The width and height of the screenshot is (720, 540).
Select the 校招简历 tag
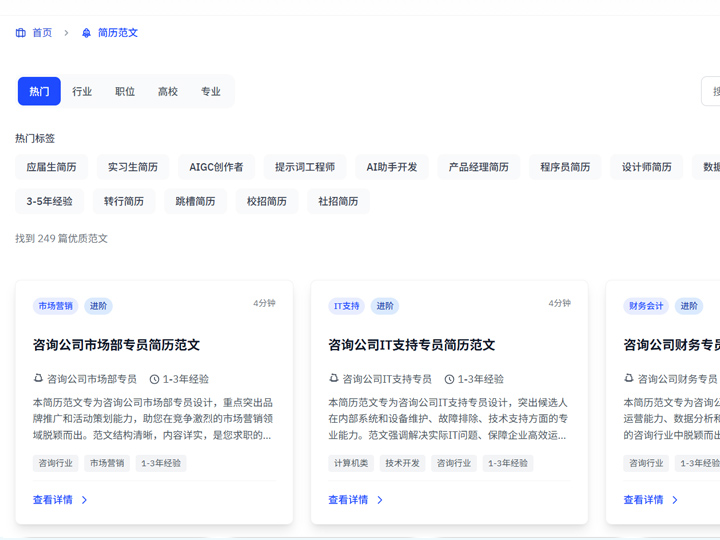[x=267, y=201]
